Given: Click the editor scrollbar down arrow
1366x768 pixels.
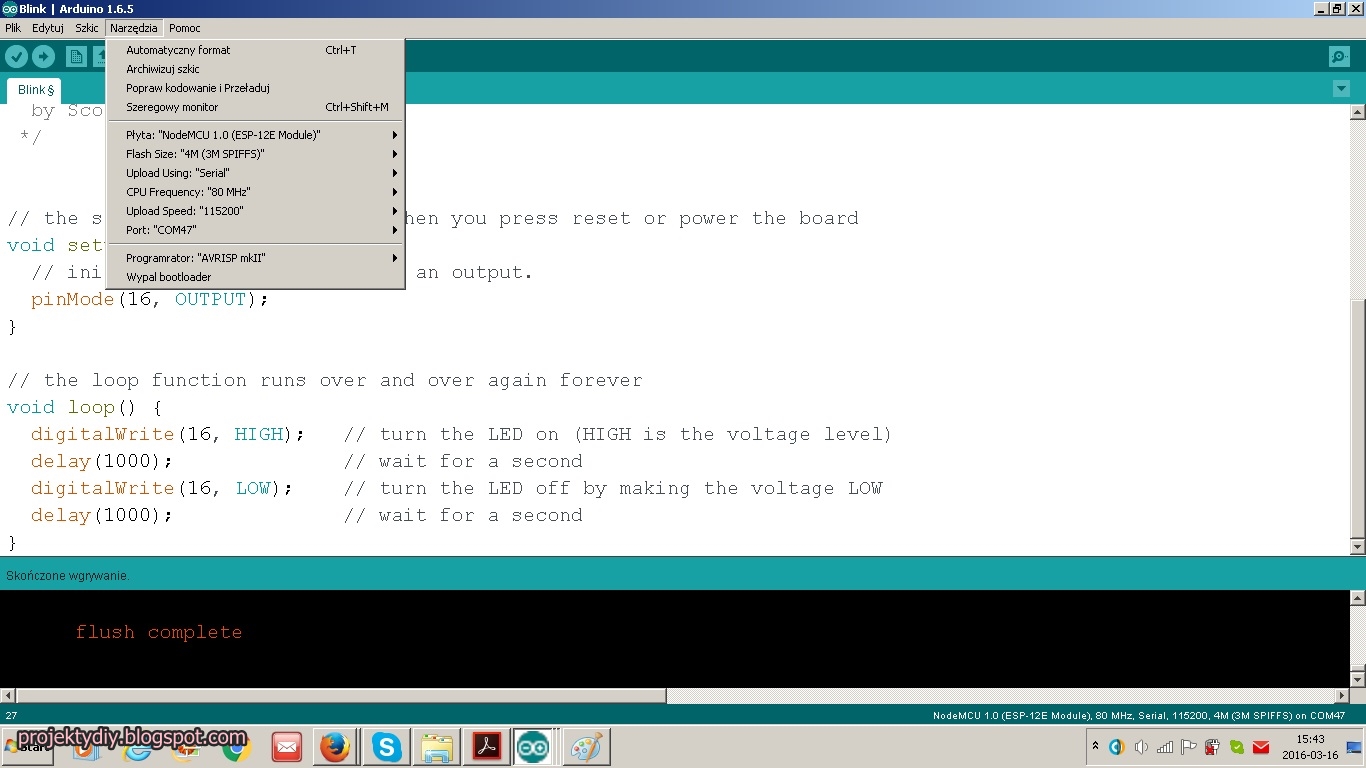Looking at the screenshot, I should point(1357,547).
